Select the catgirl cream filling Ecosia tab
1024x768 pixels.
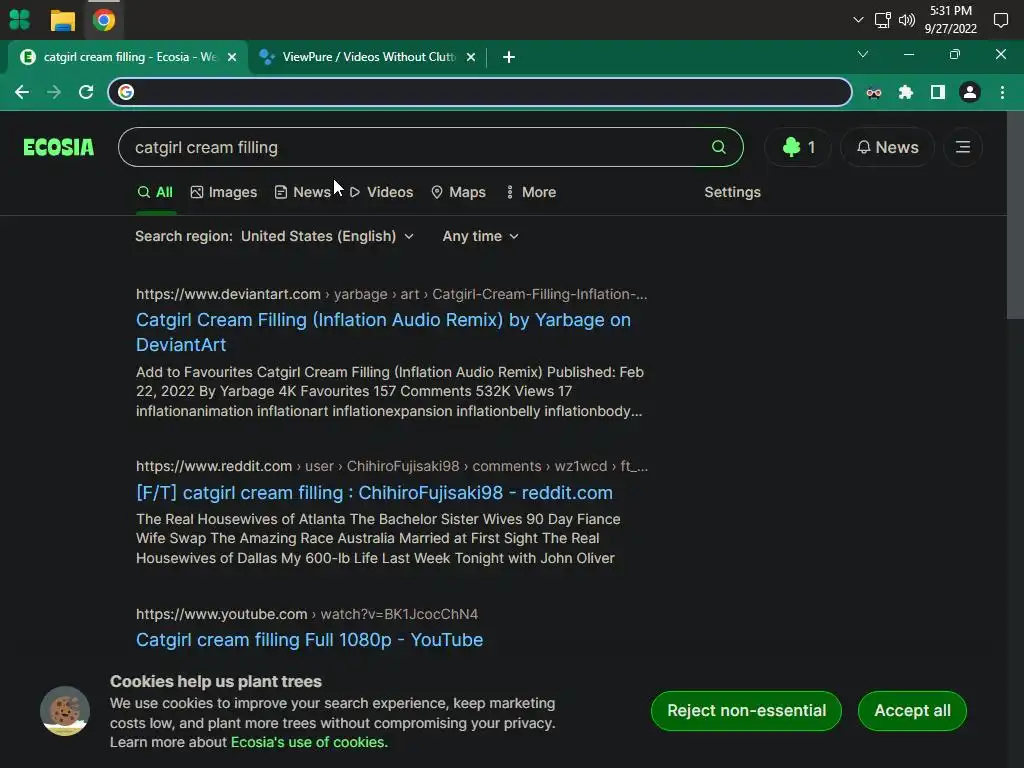(x=127, y=57)
